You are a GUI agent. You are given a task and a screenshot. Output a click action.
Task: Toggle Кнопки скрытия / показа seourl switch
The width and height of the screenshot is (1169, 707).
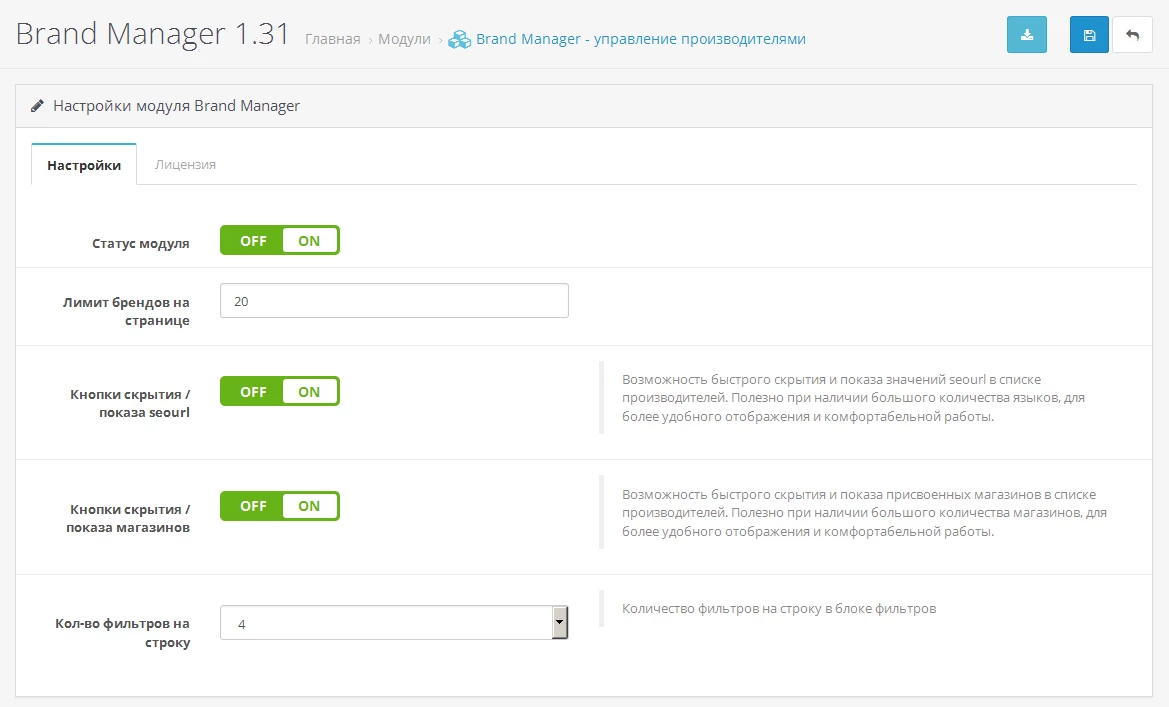click(280, 391)
